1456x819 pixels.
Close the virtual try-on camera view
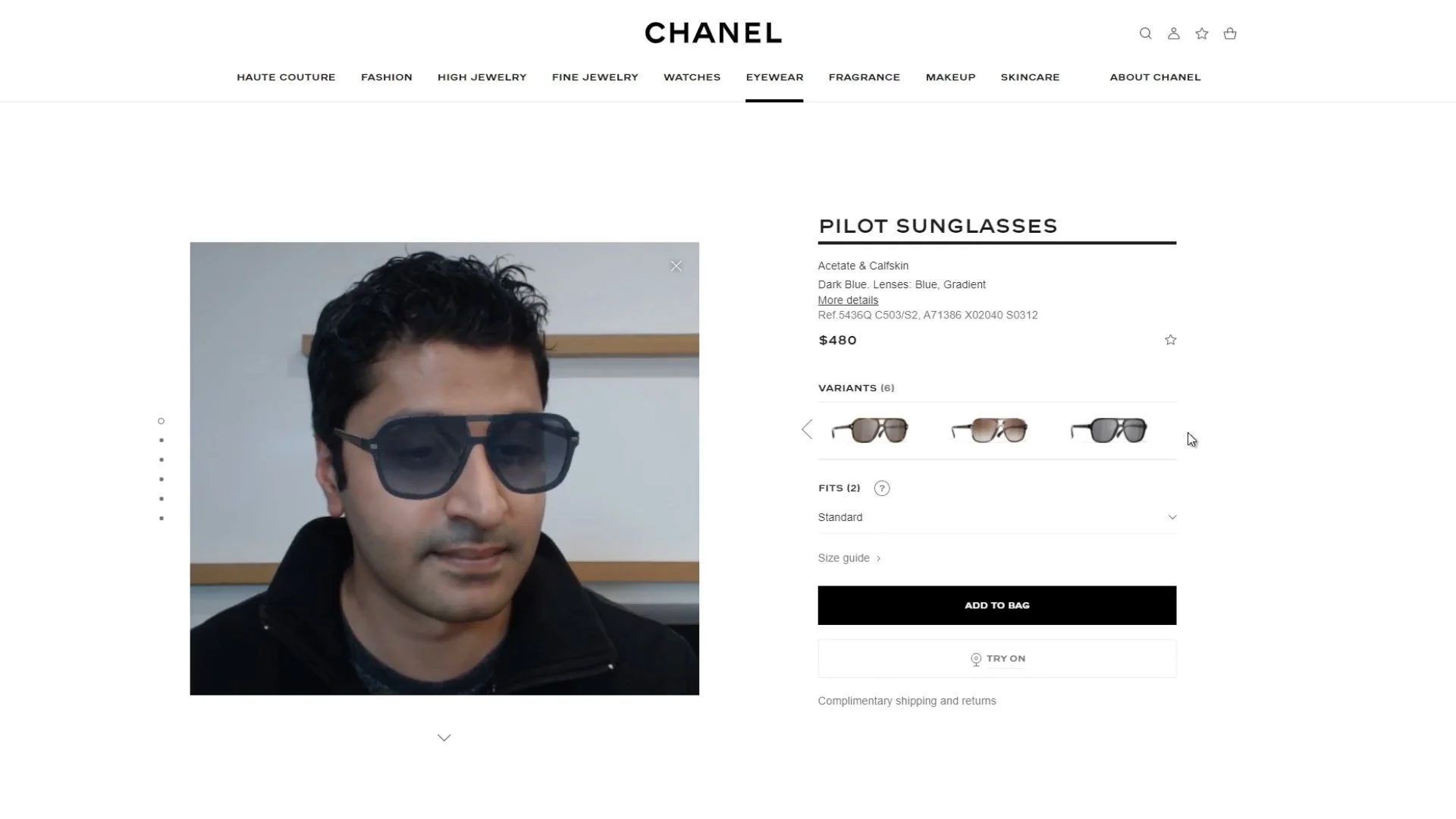[676, 266]
